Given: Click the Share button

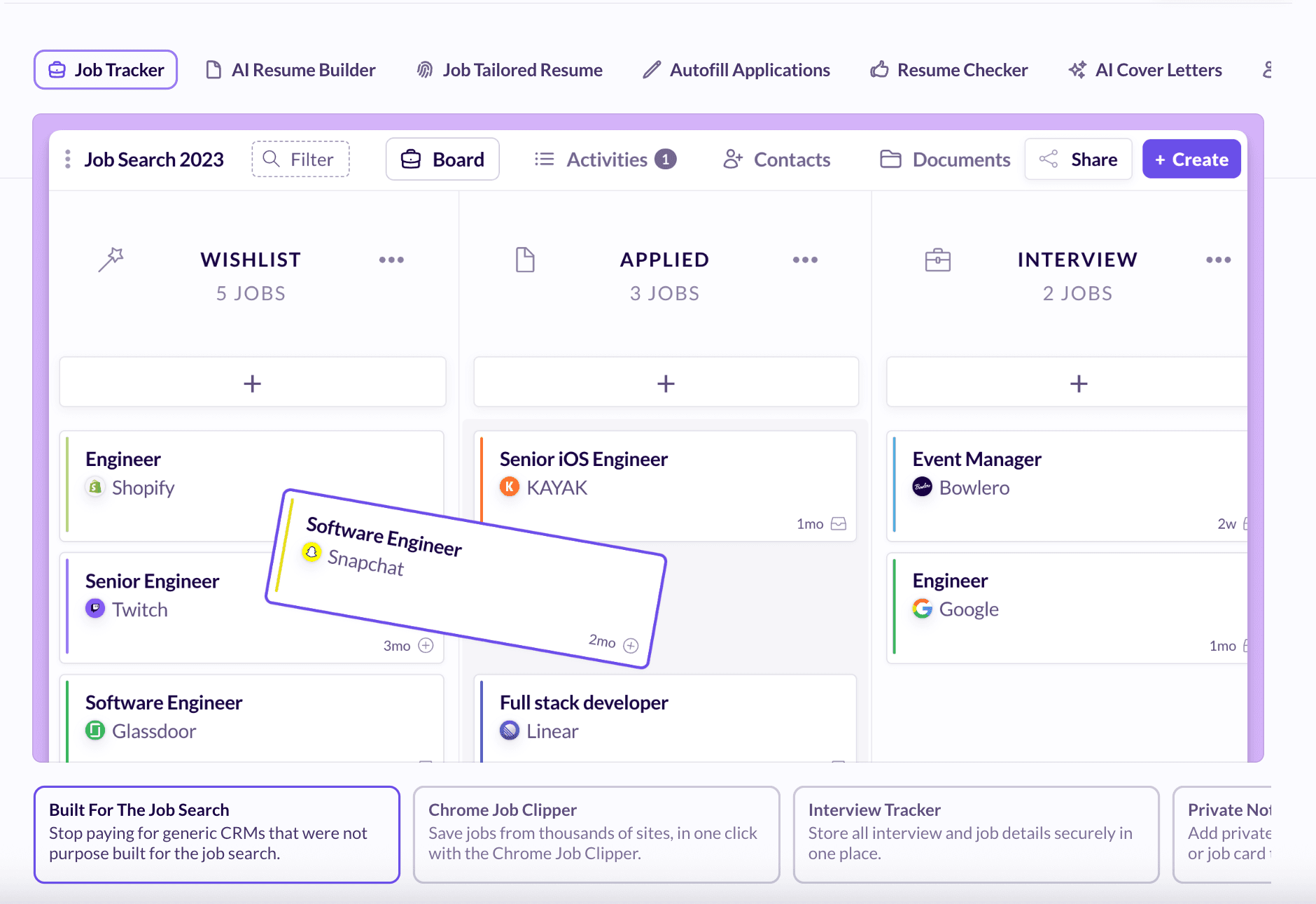Looking at the screenshot, I should click(1078, 160).
